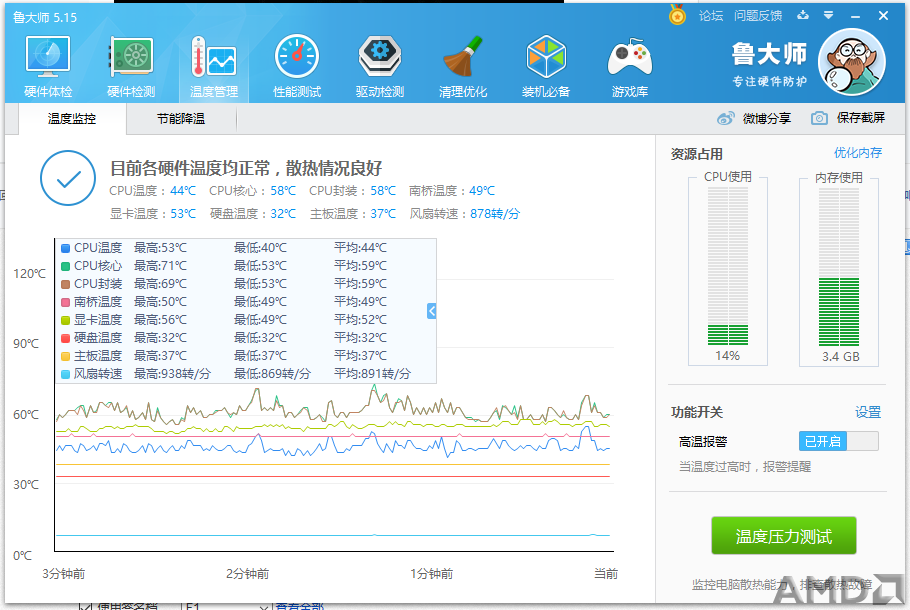Toggle the CPU封装 brown legend swatch
Screen dimensions: 910x610
[x=66, y=284]
